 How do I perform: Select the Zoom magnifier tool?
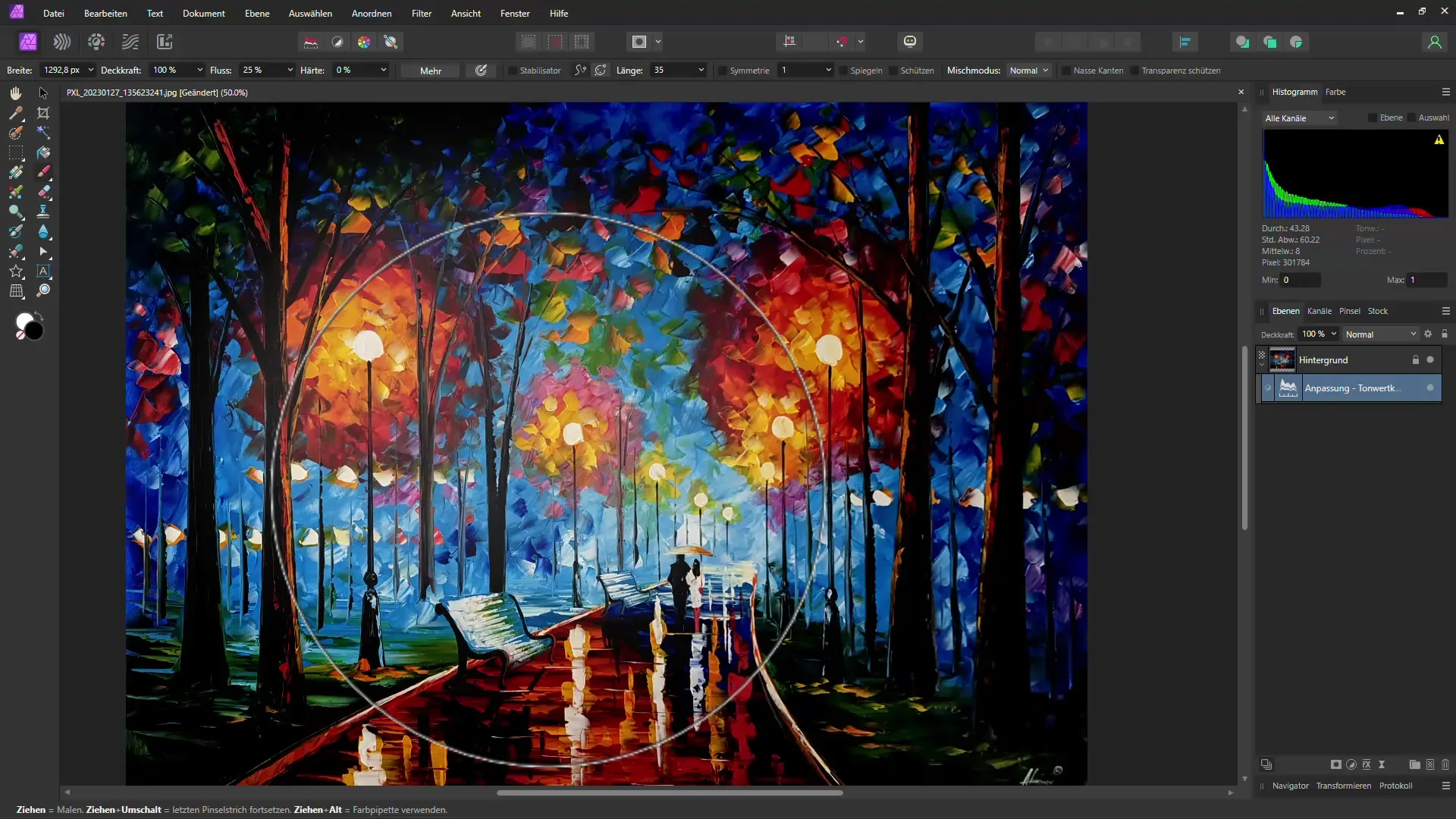(x=43, y=290)
